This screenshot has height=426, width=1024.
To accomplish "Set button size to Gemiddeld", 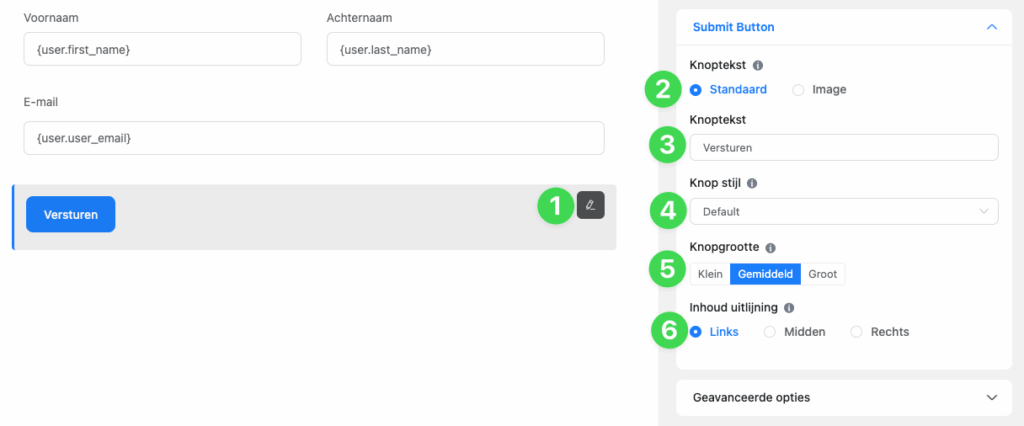I will coord(765,274).
